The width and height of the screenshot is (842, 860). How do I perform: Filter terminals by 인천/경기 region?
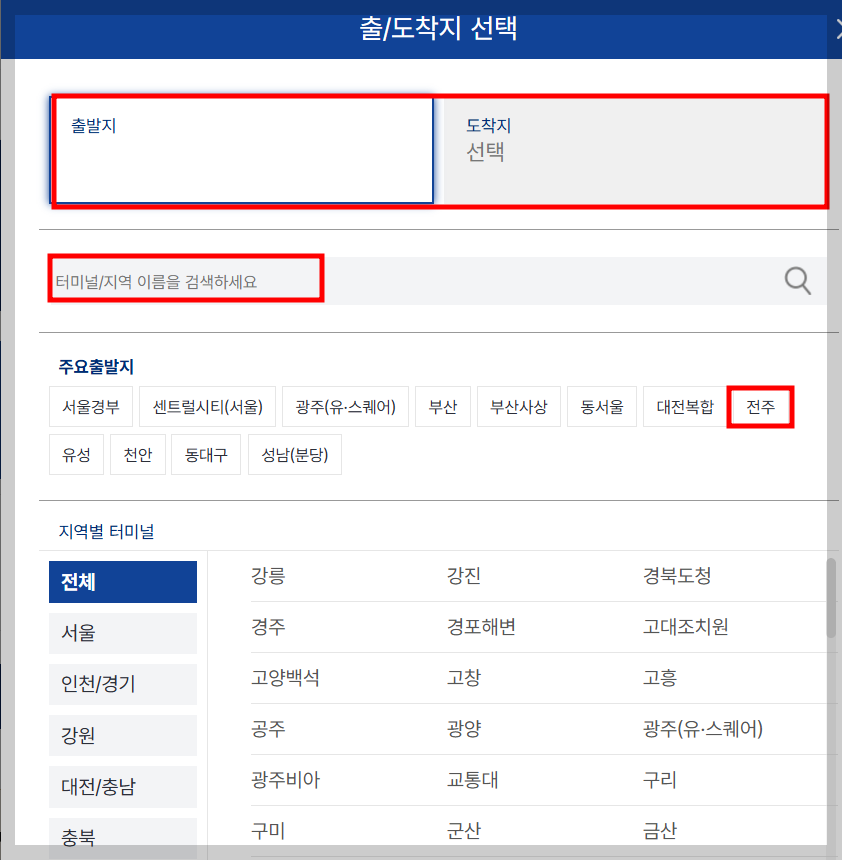123,684
